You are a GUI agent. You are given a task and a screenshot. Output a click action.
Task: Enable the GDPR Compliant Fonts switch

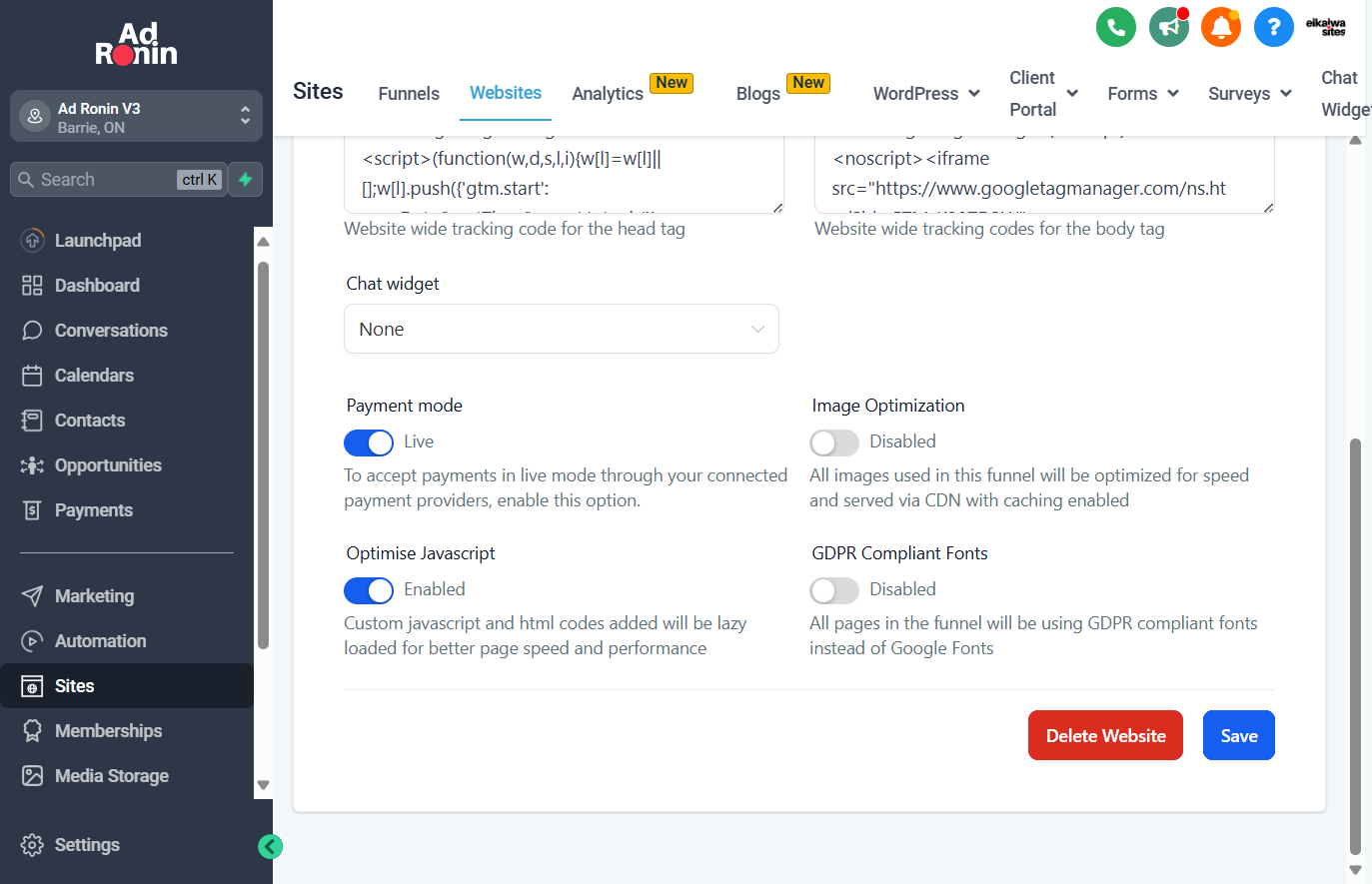[834, 590]
